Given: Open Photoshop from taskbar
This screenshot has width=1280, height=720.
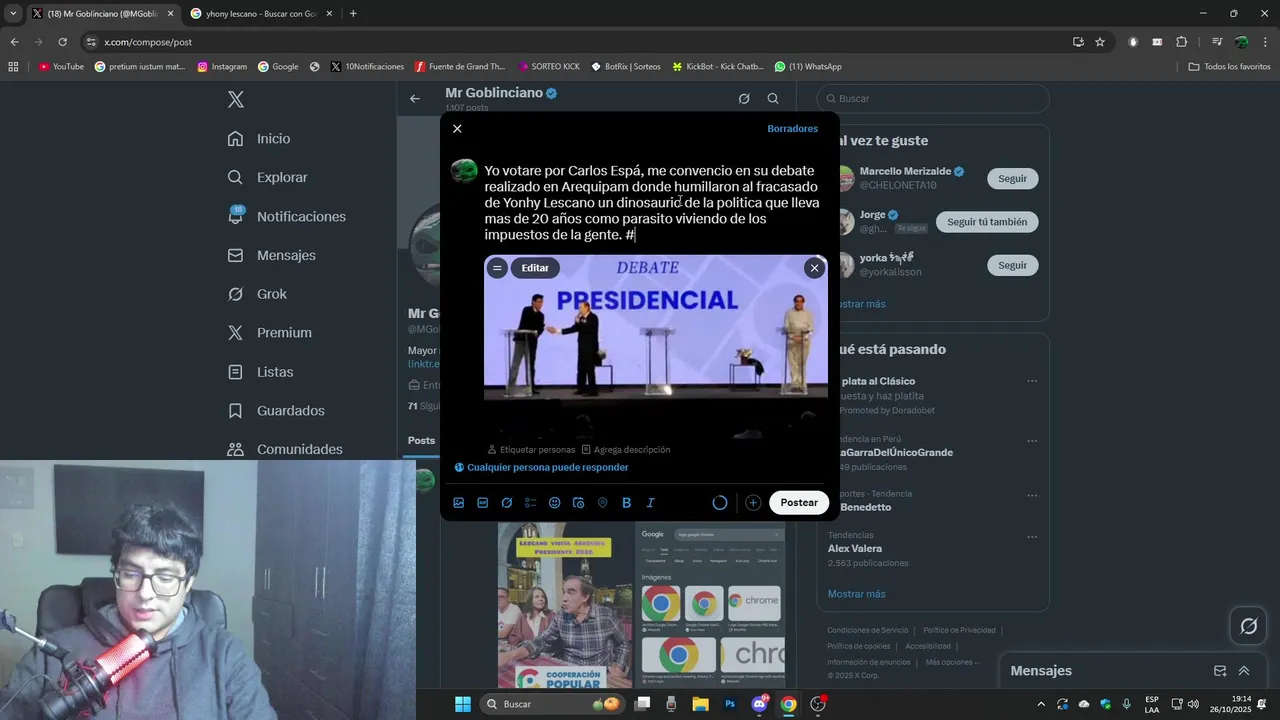Looking at the screenshot, I should (730, 704).
